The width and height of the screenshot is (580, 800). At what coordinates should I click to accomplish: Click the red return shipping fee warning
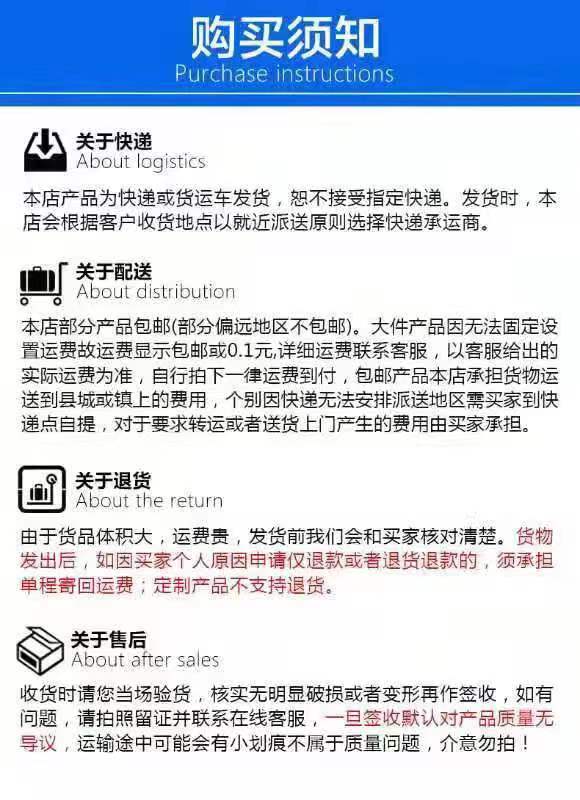(287, 561)
